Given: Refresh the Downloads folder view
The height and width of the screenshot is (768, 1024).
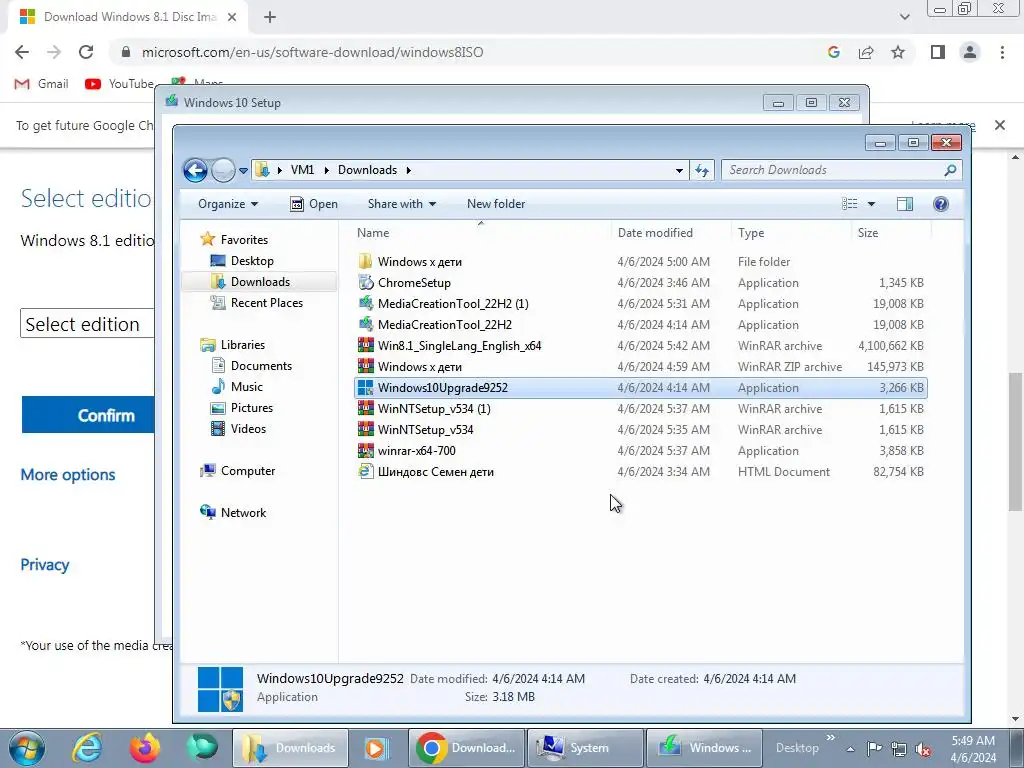Looking at the screenshot, I should click(x=702, y=170).
